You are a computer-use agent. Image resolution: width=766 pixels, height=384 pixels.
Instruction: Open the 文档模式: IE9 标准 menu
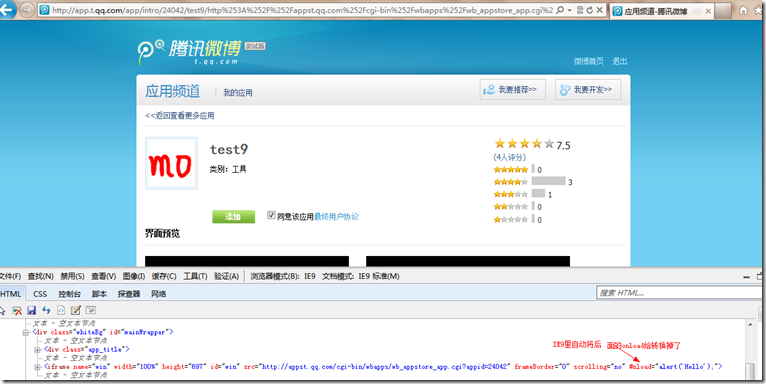click(x=361, y=277)
